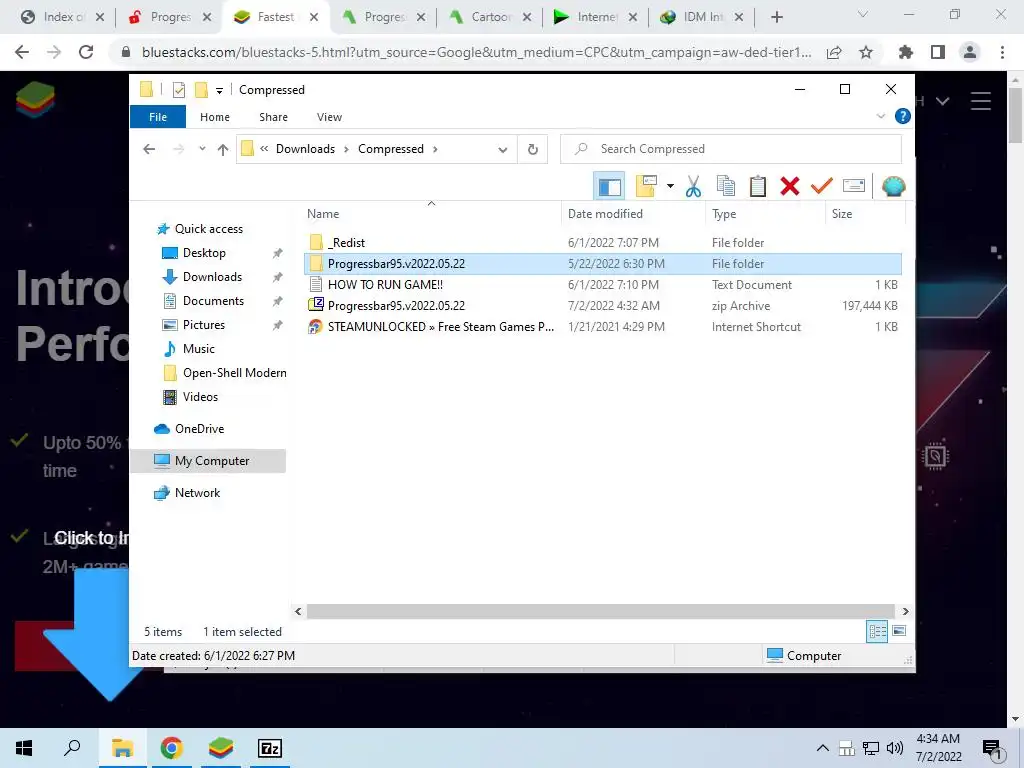Bookmark this page with the star icon
This screenshot has height=768, width=1024.
coord(866,52)
